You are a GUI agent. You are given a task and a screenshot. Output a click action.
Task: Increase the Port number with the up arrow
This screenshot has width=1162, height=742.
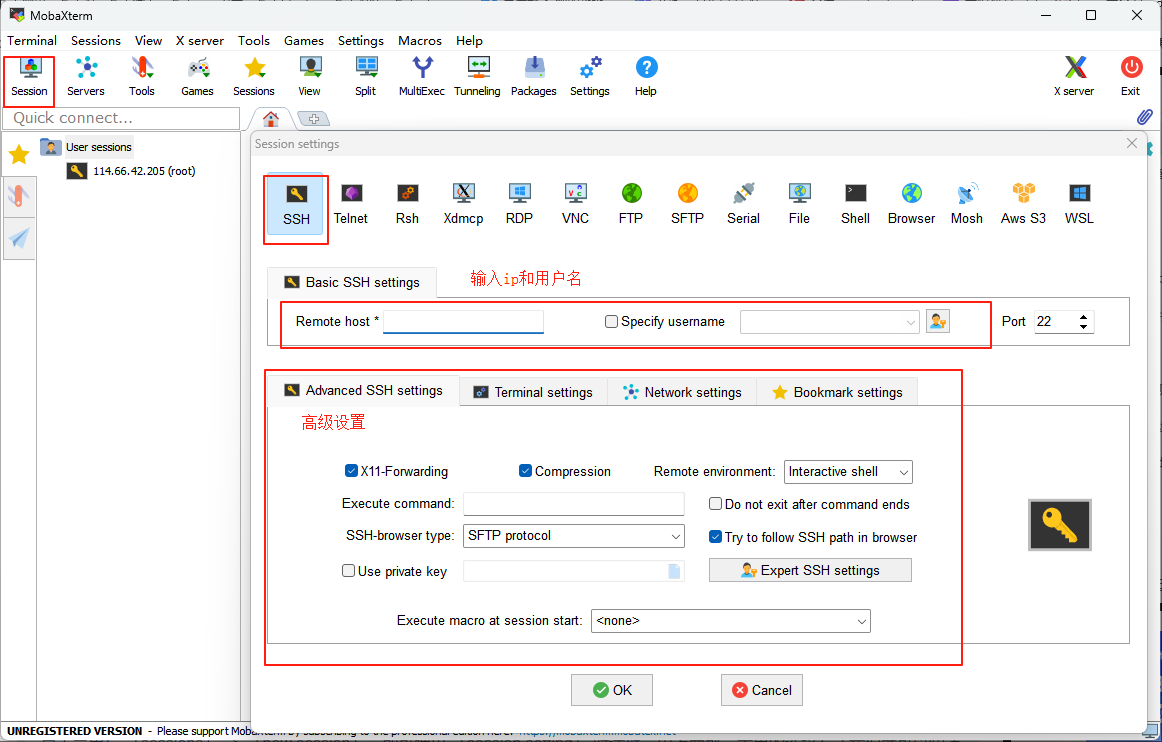pyautogui.click(x=1085, y=316)
